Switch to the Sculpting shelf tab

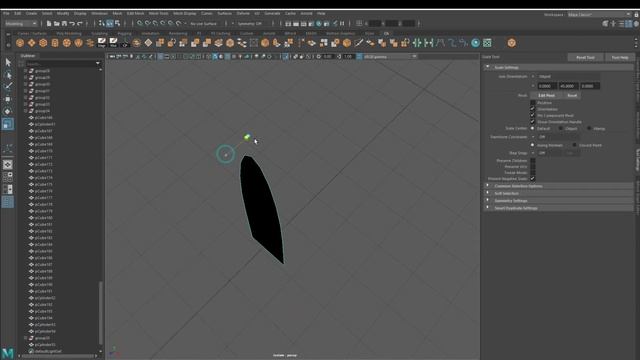[x=99, y=33]
